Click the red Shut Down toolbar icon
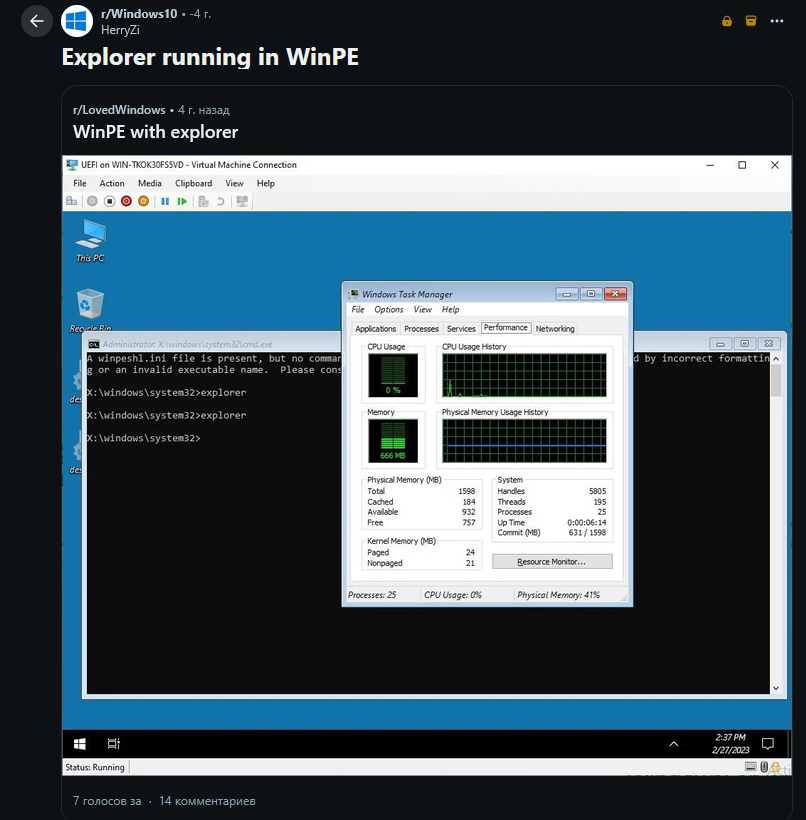 [126, 201]
